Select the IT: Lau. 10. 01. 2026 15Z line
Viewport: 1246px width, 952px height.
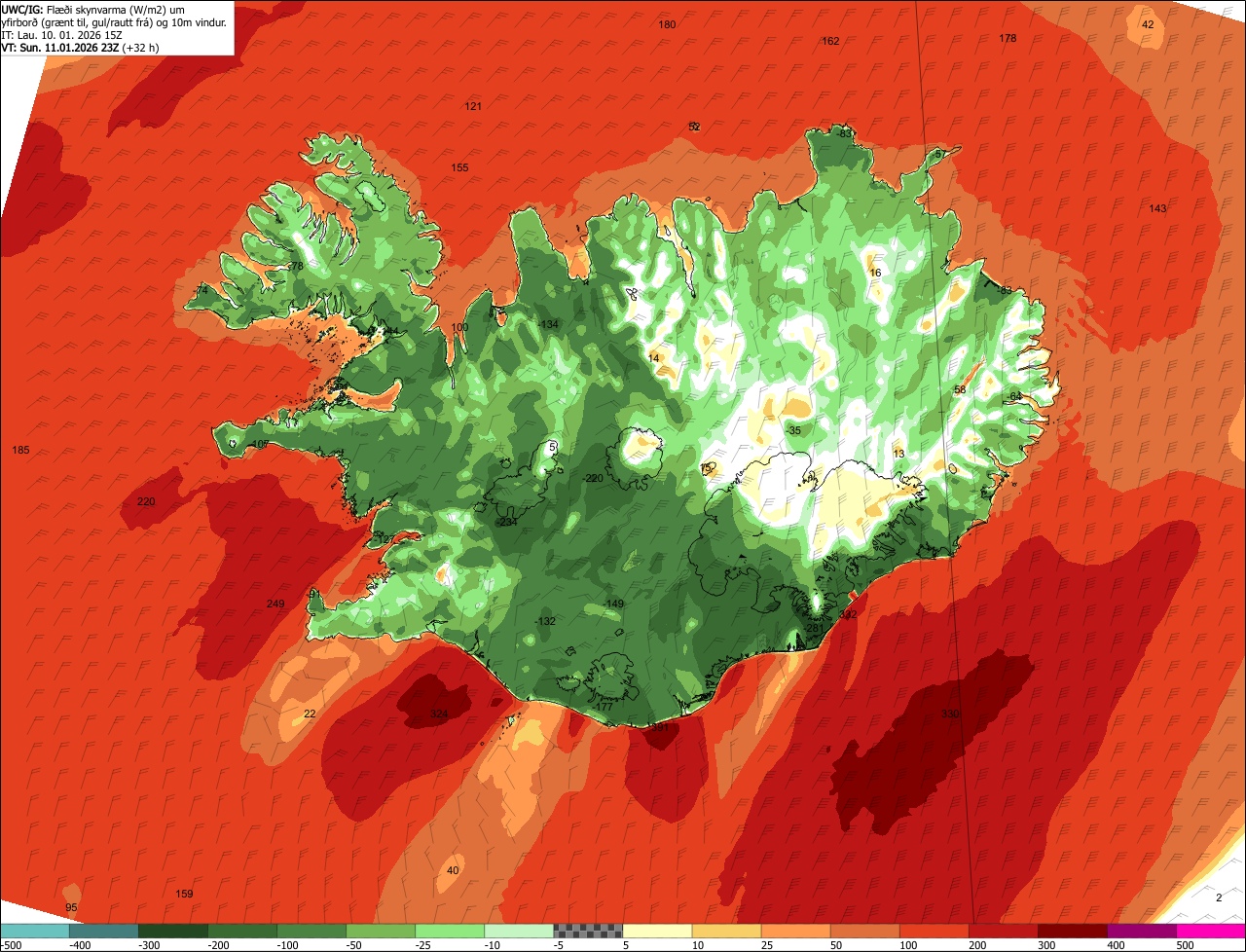pos(61,34)
